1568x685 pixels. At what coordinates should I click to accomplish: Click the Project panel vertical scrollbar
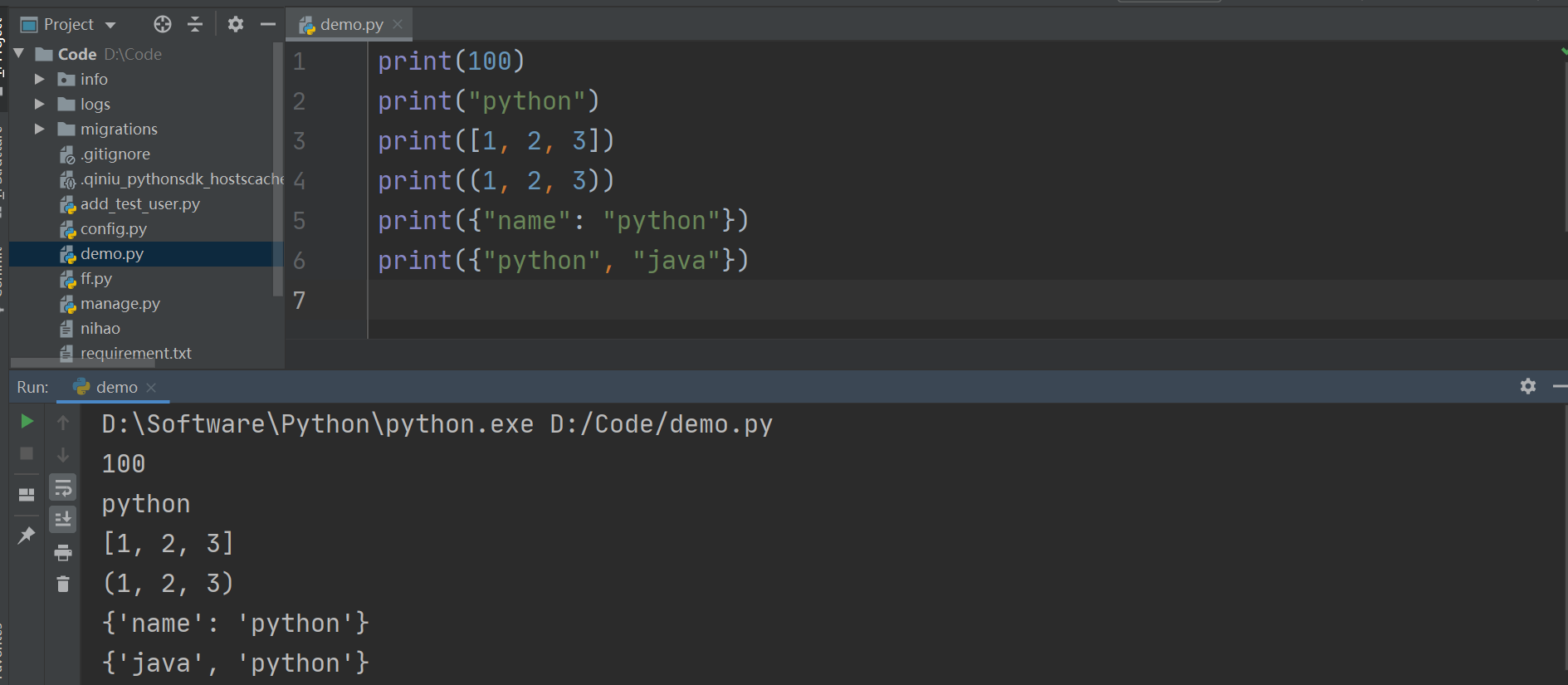click(x=277, y=166)
